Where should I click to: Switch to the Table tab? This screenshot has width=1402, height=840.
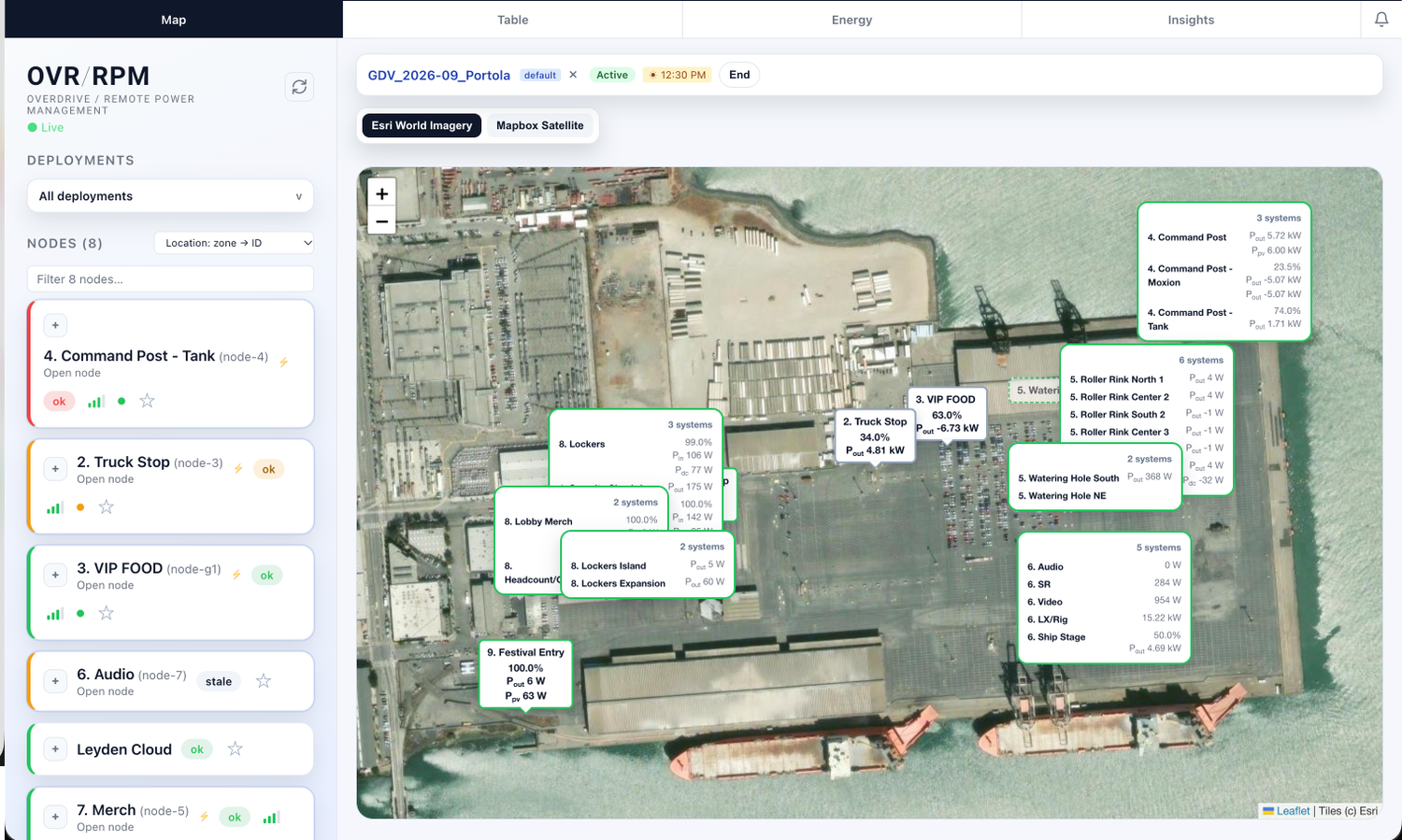tap(512, 20)
